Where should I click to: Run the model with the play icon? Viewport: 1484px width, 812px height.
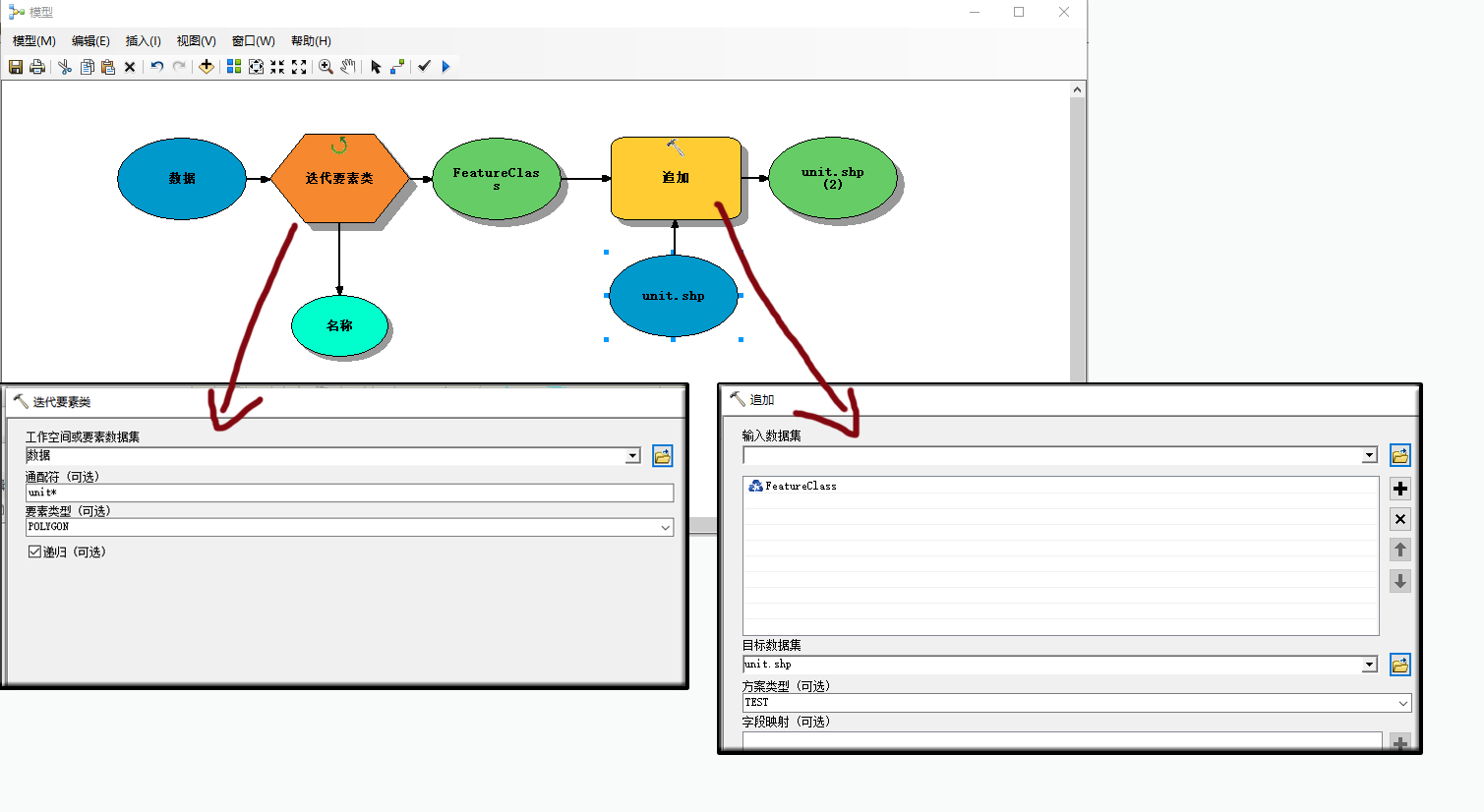tap(446, 67)
